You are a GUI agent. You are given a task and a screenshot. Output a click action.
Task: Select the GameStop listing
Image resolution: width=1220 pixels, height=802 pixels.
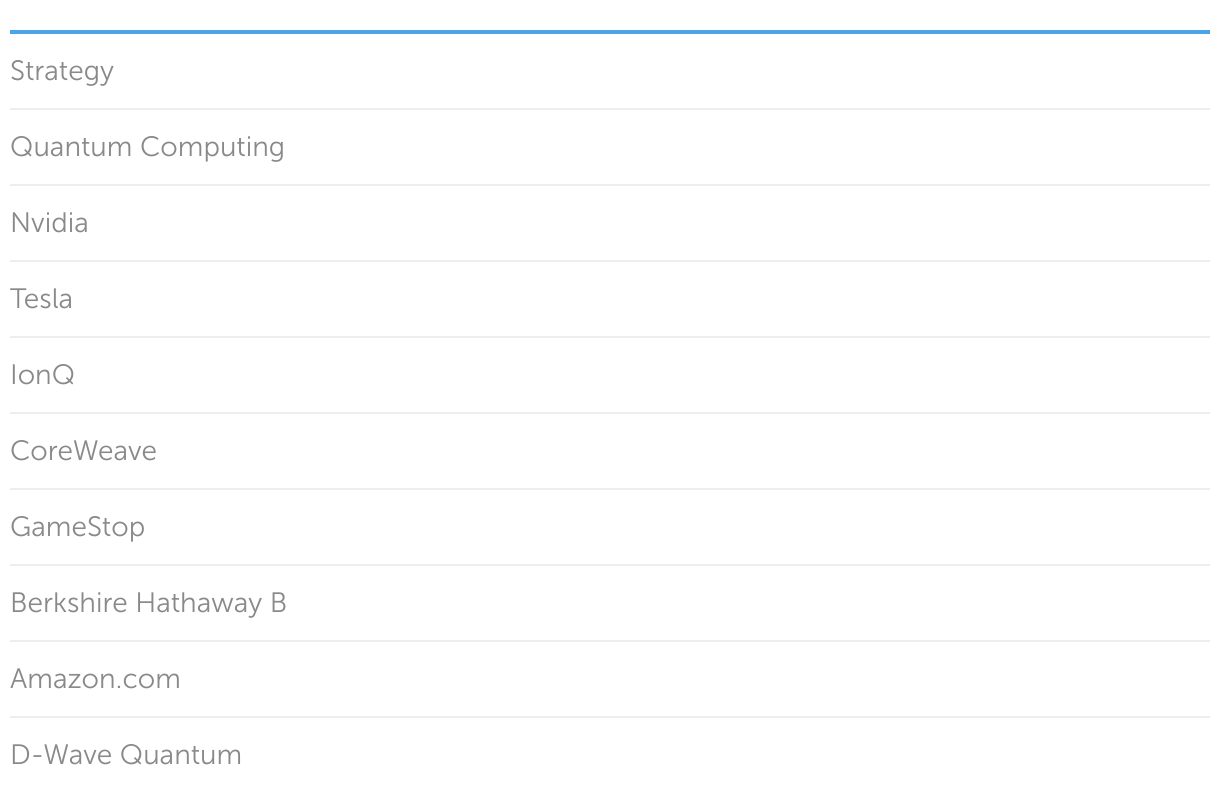(77, 527)
